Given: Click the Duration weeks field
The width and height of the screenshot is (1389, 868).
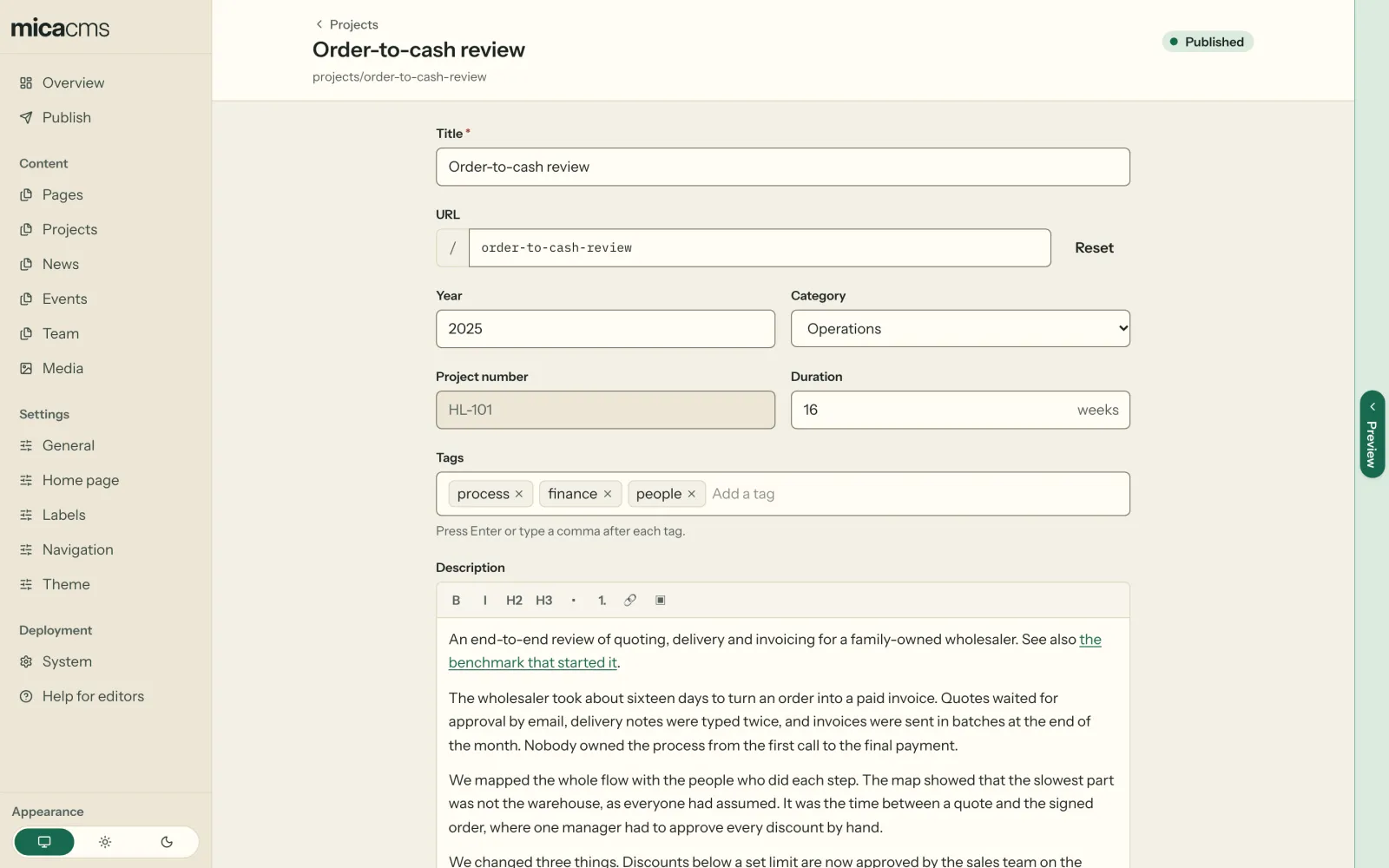Looking at the screenshot, I should [960, 410].
